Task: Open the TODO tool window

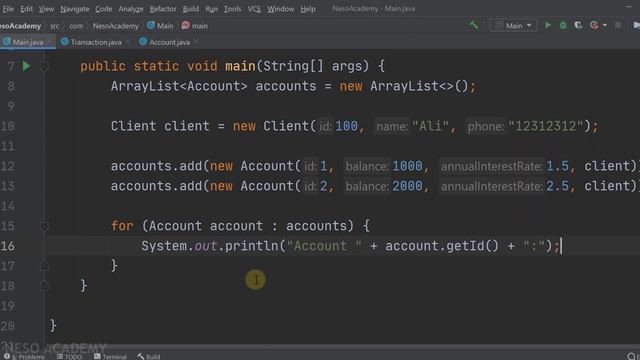Action: 70,356
